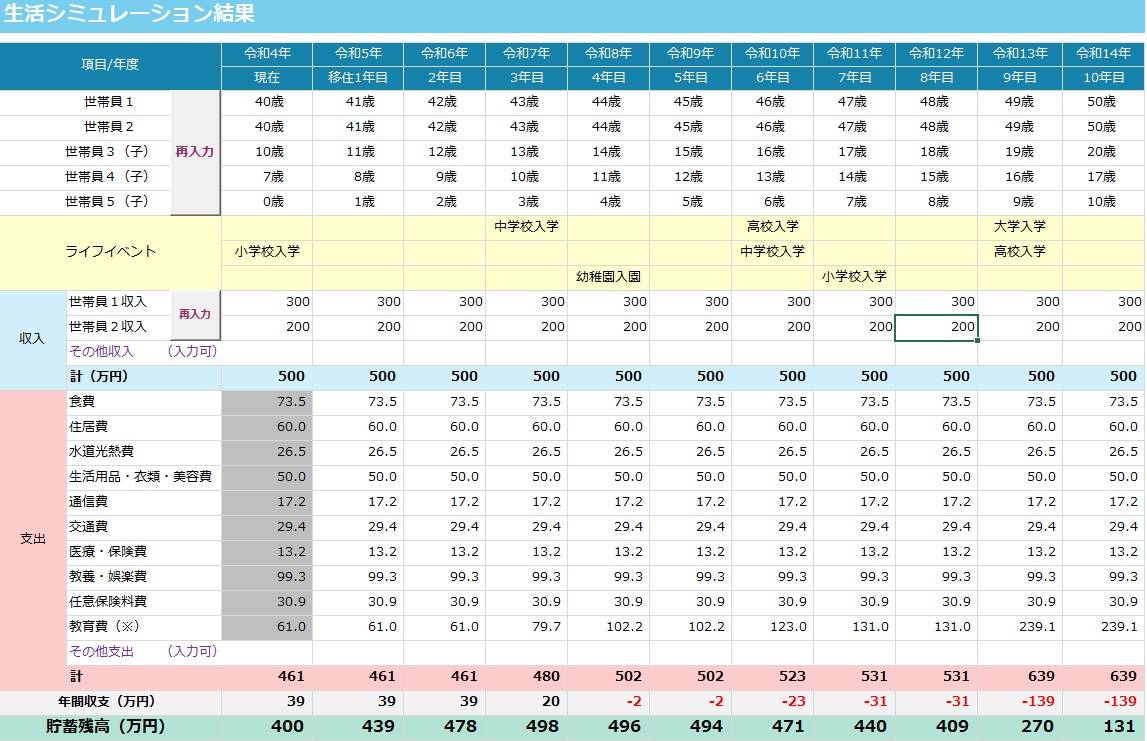Click the 令和7年 column header
This screenshot has width=1147, height=741.
(x=526, y=53)
